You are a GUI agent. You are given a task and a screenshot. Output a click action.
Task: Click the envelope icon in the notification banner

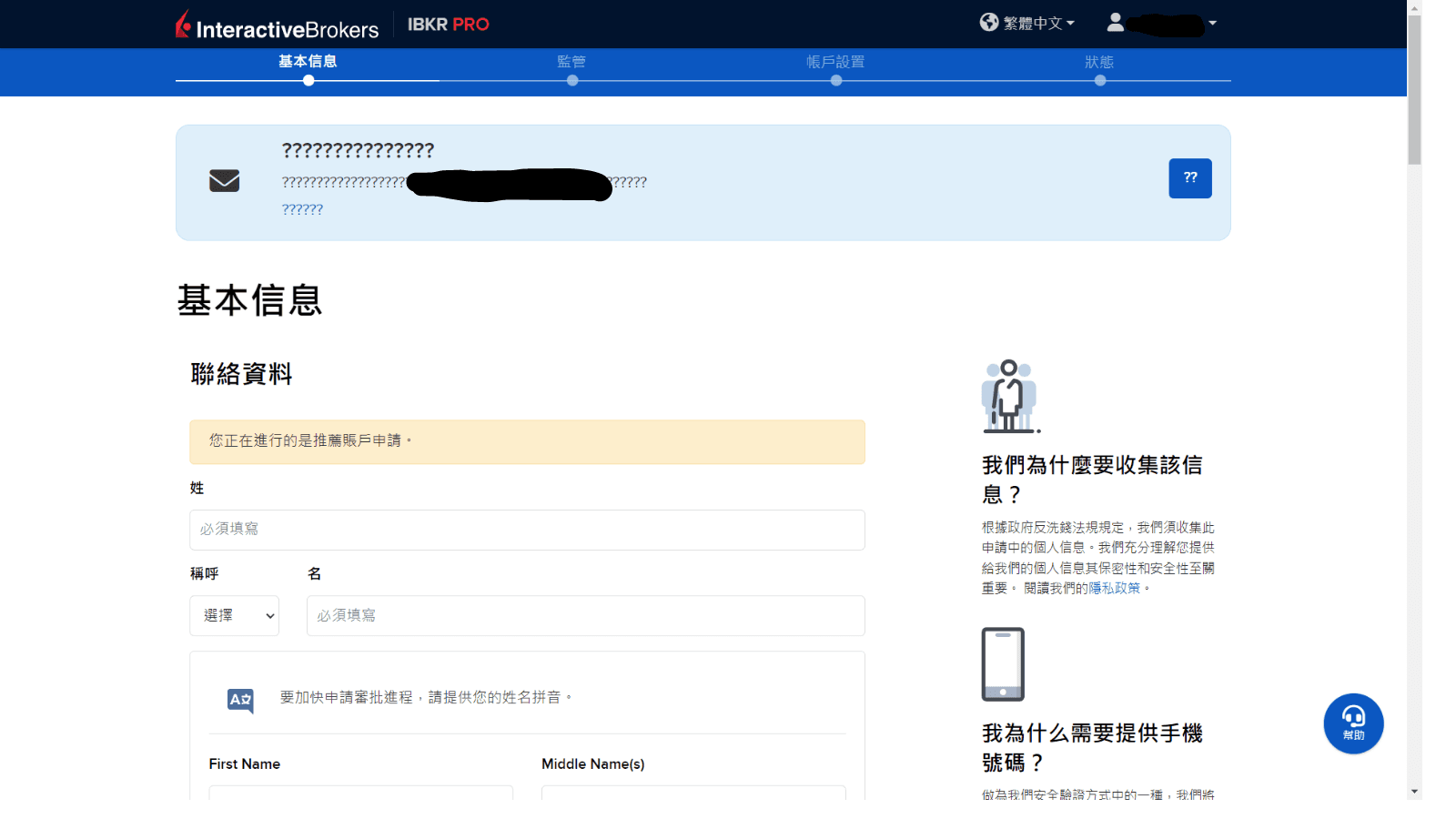coord(225,181)
